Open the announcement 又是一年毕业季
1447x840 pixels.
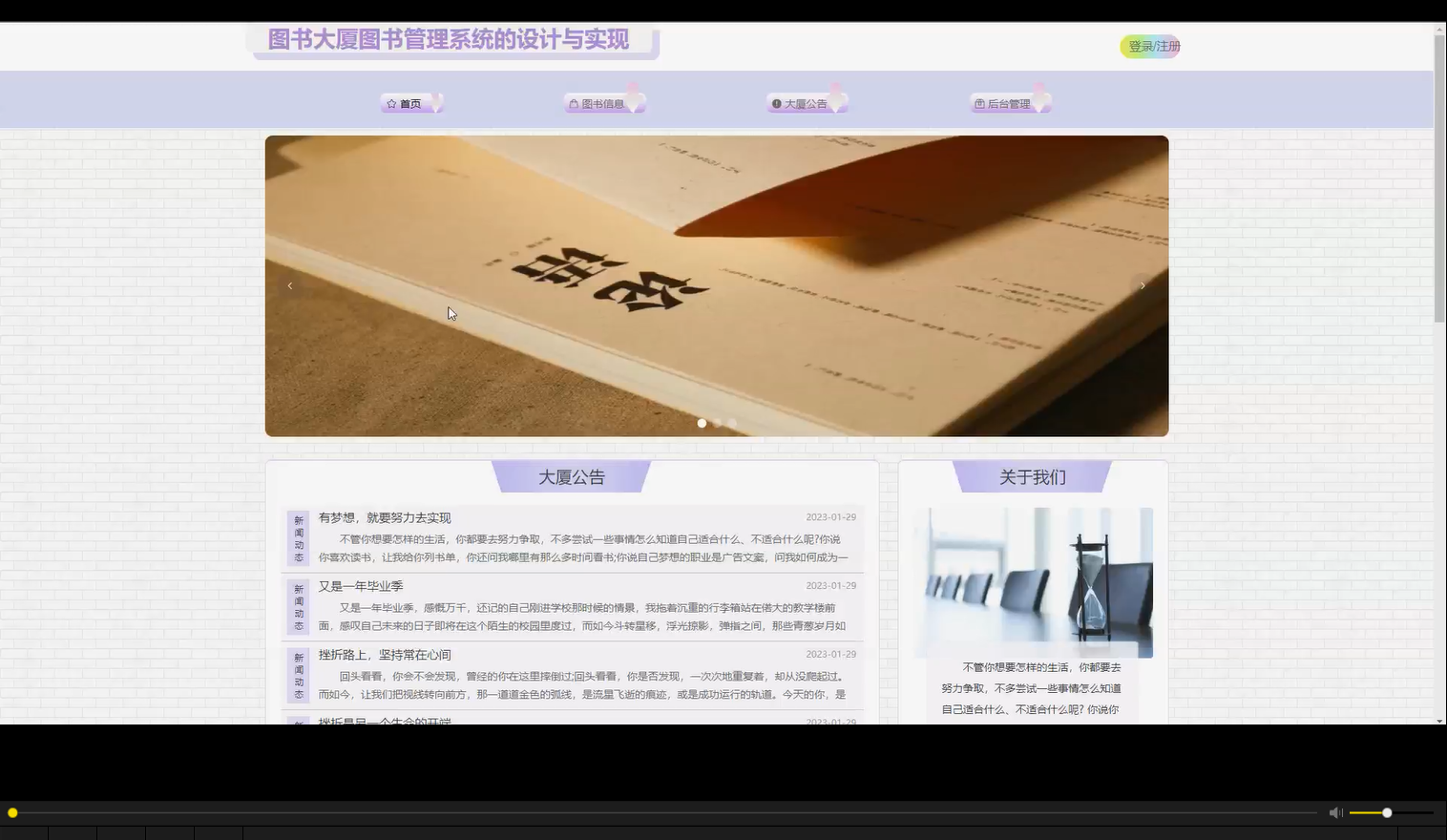(x=362, y=585)
